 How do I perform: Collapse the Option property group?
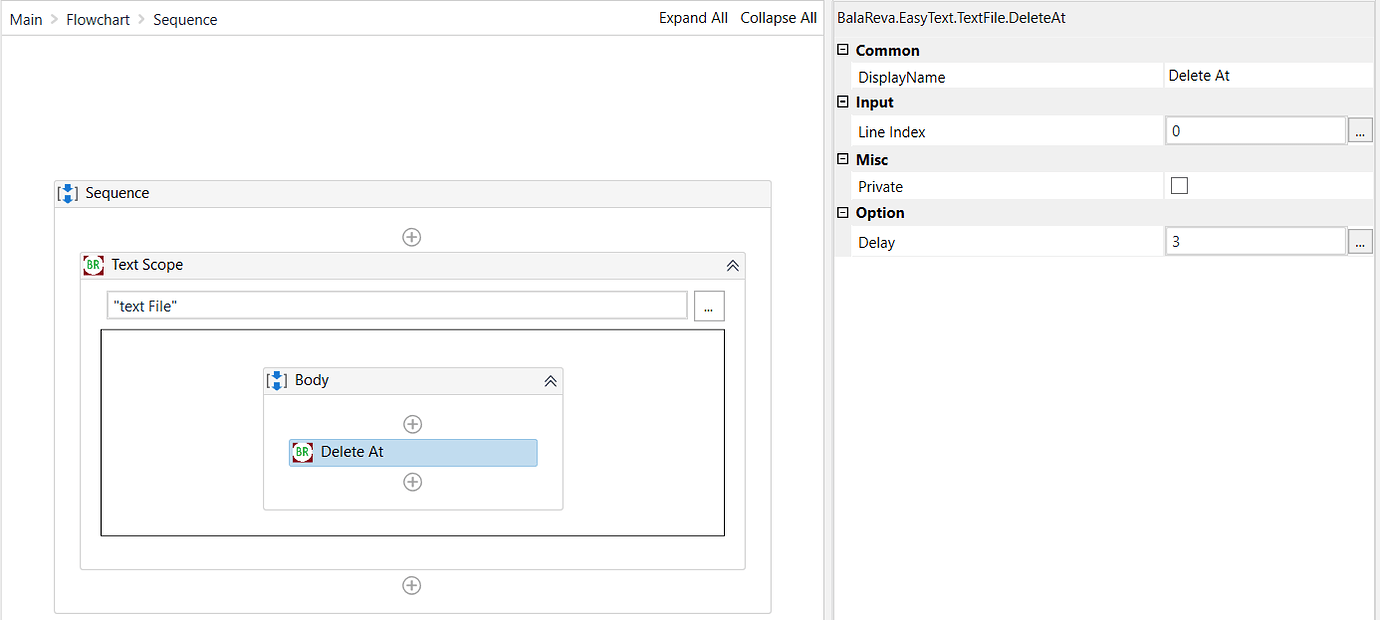[x=843, y=212]
